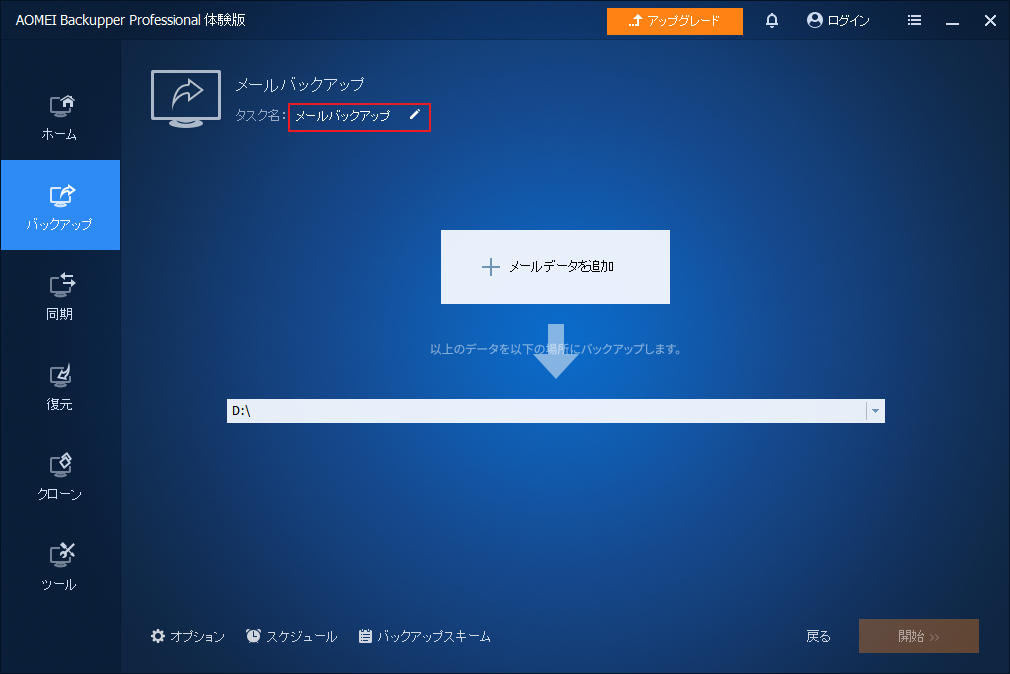The width and height of the screenshot is (1010, 674).
Task: Open the 復元 (Restore) section
Action: tap(60, 387)
